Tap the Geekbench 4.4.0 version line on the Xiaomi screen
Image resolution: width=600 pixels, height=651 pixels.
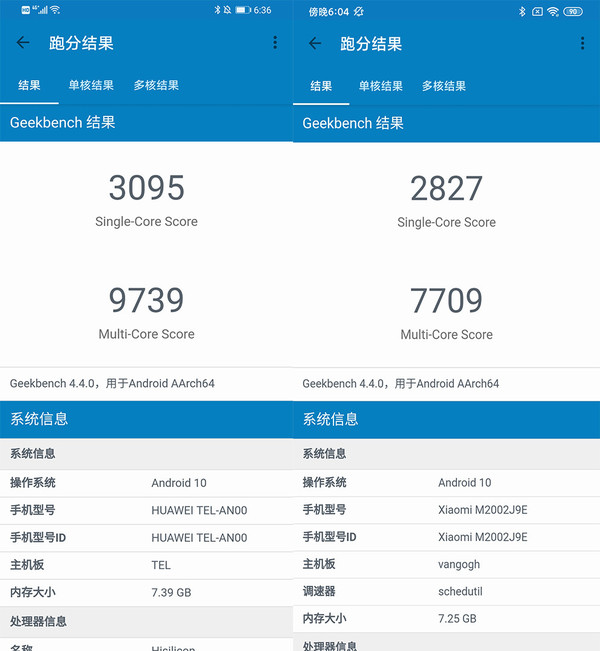click(401, 383)
